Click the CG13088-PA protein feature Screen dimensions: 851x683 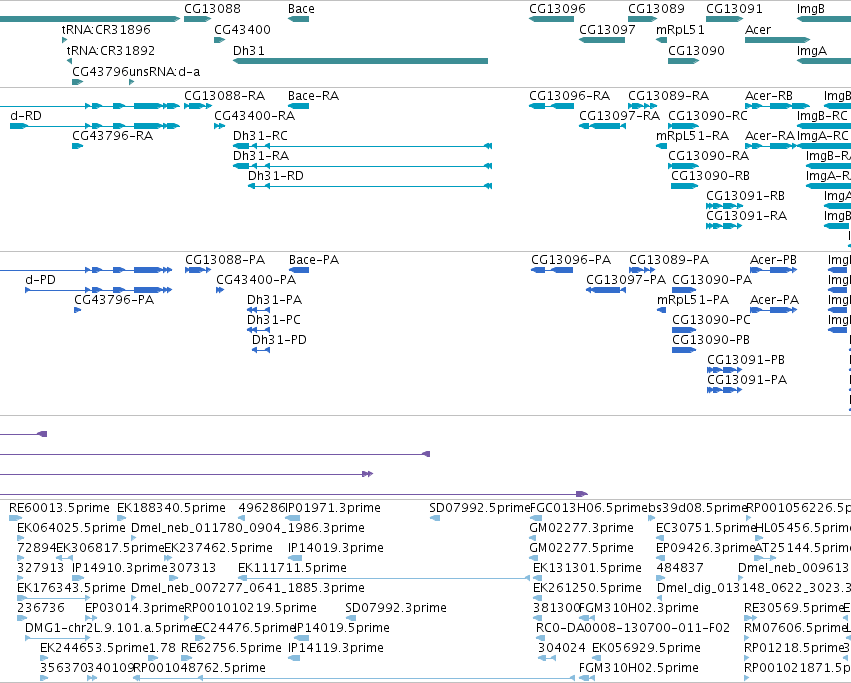click(x=197, y=270)
